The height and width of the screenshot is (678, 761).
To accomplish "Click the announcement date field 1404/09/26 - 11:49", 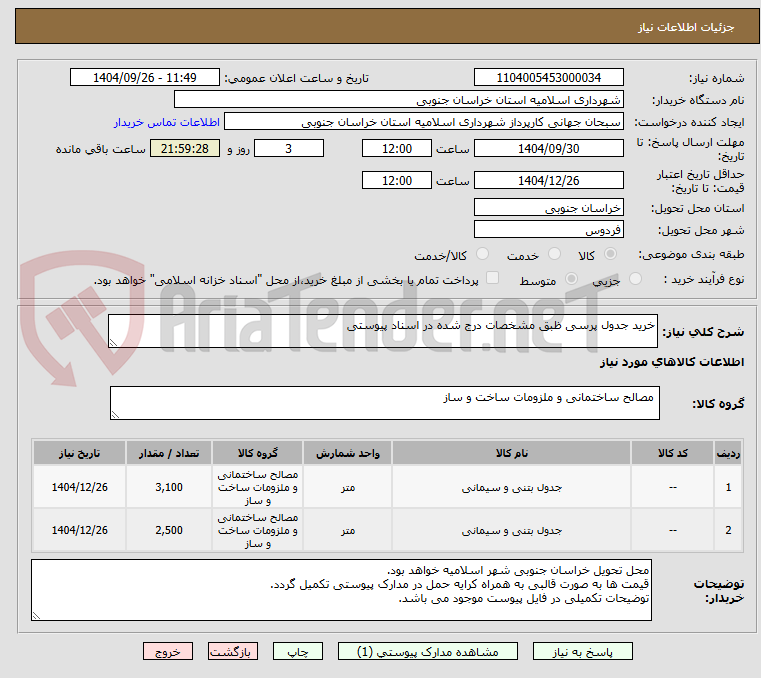I will pyautogui.click(x=145, y=78).
